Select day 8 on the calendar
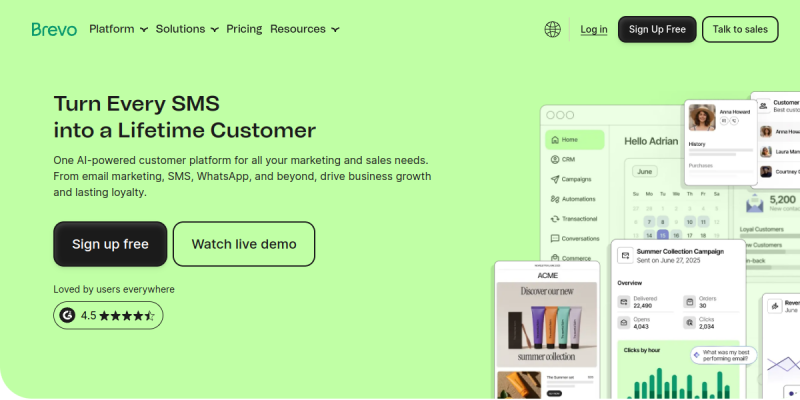The width and height of the screenshot is (800, 400). tap(662, 222)
